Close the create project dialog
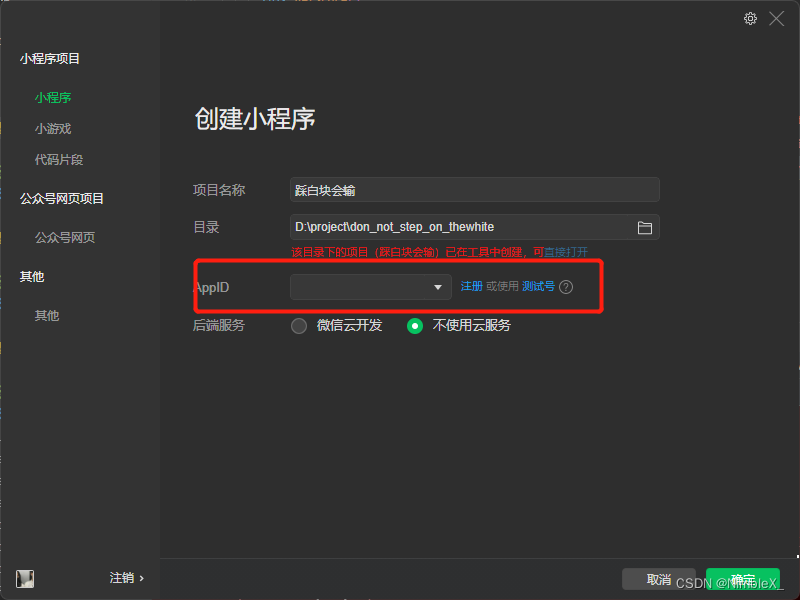800x600 pixels. [x=777, y=19]
